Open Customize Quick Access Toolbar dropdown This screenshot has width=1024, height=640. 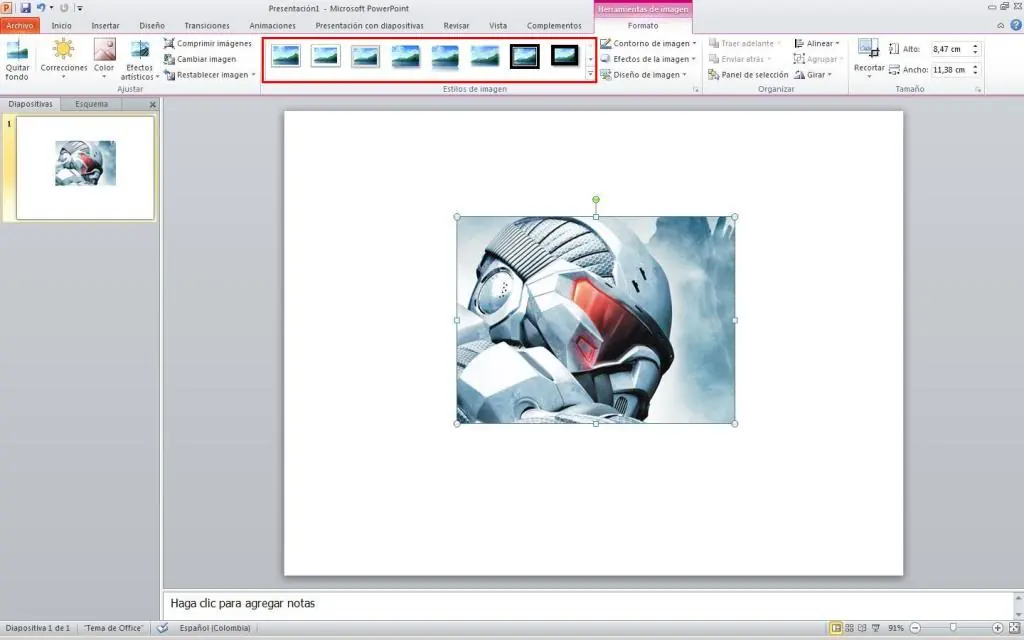coord(80,8)
